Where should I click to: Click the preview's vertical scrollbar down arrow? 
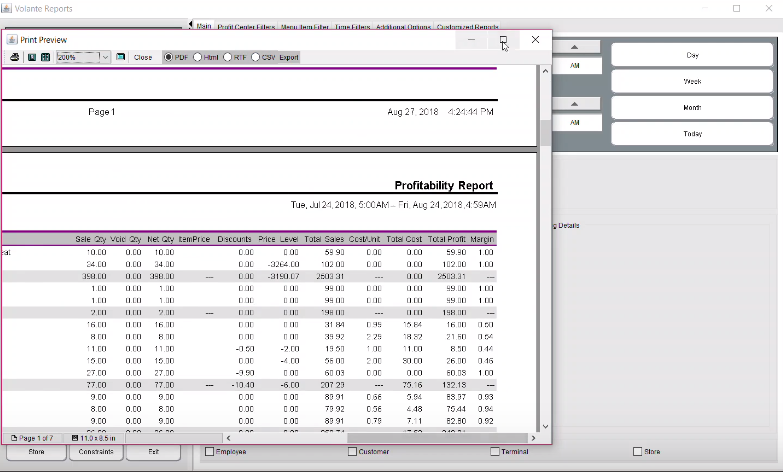coord(544,425)
